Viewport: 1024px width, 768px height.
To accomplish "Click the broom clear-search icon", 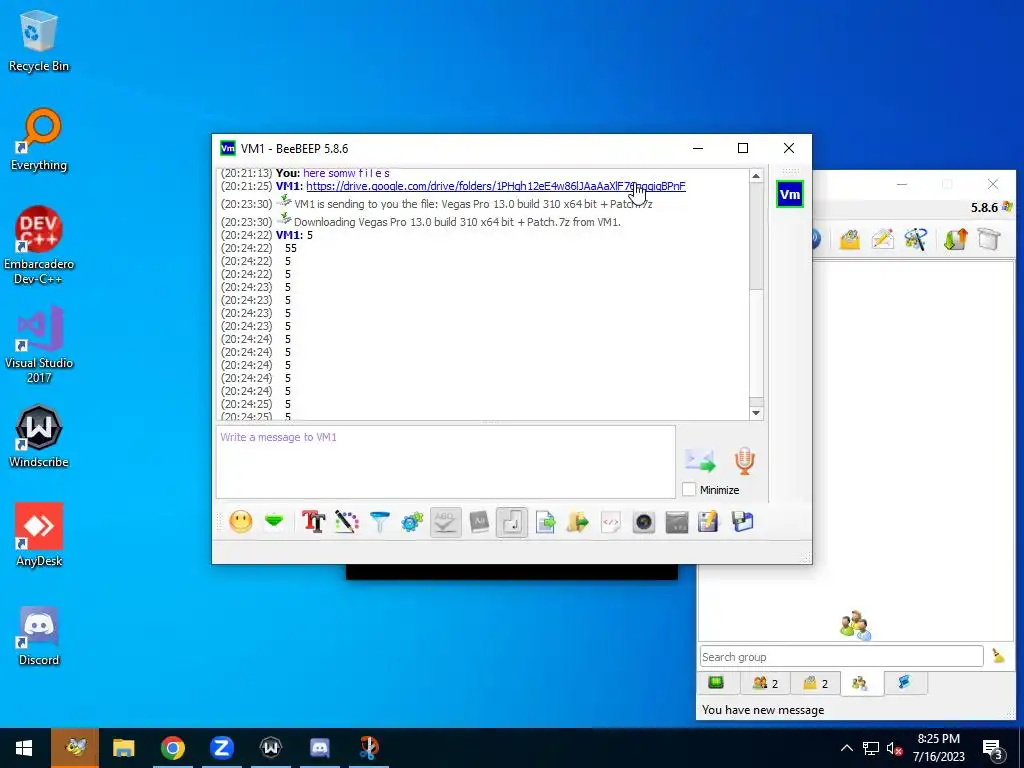I will pyautogui.click(x=999, y=656).
